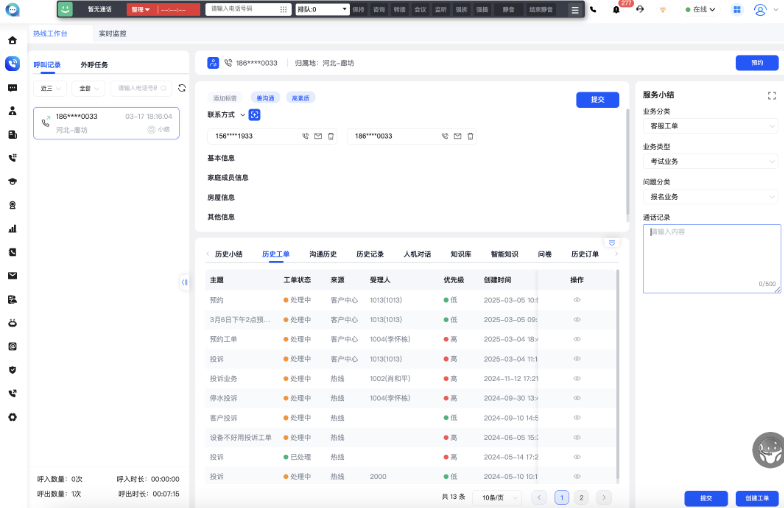Viewport: 784px width, 508px height.
Task: View details of the 客户投诉 row
Action: (x=577, y=418)
